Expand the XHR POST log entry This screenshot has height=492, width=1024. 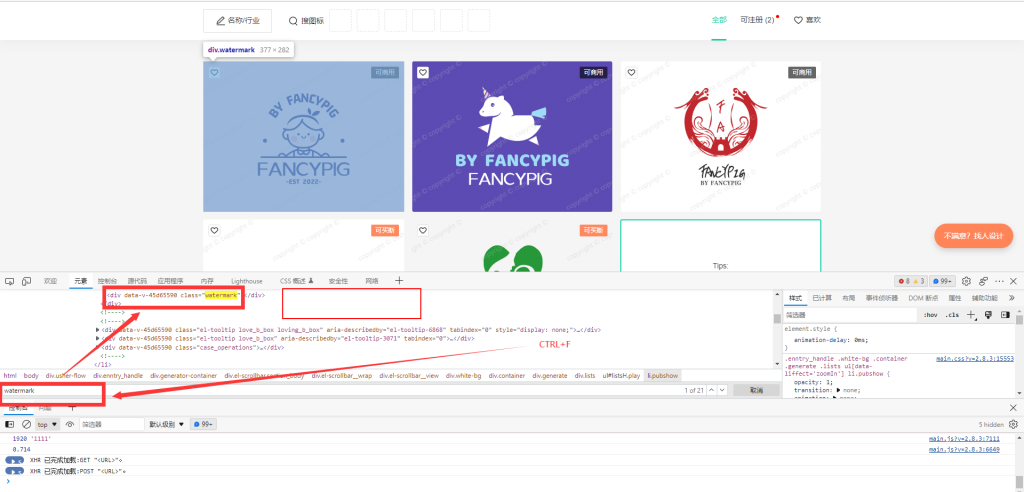(x=14, y=470)
